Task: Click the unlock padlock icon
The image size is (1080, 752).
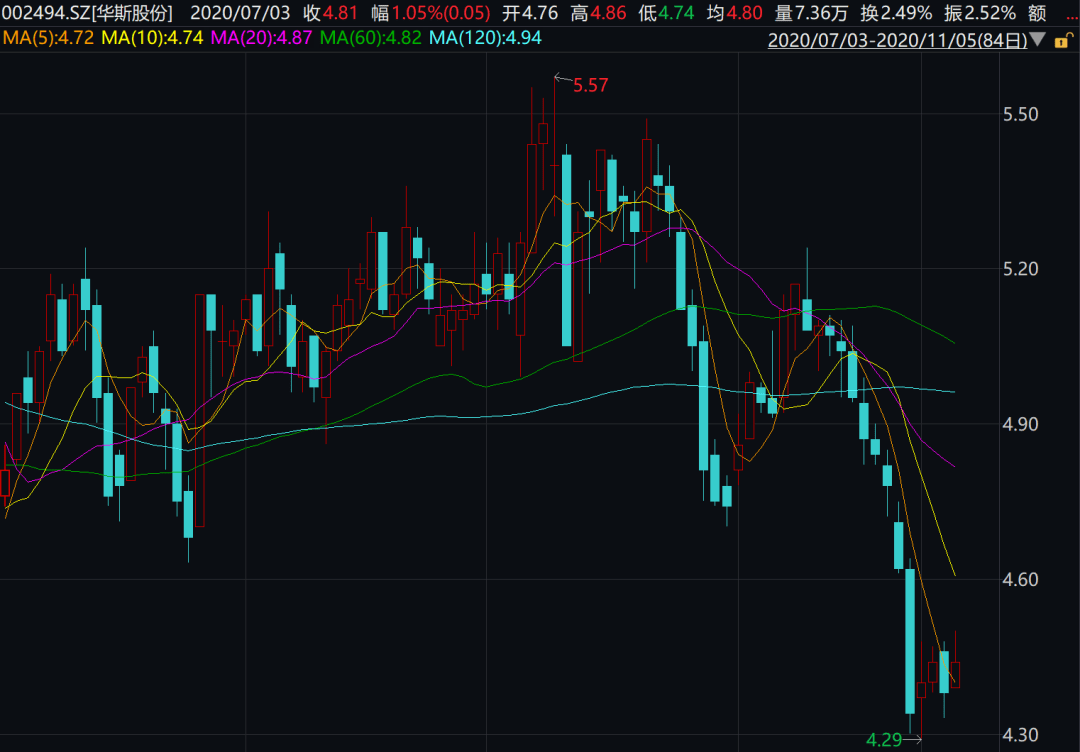Action: click(1064, 40)
